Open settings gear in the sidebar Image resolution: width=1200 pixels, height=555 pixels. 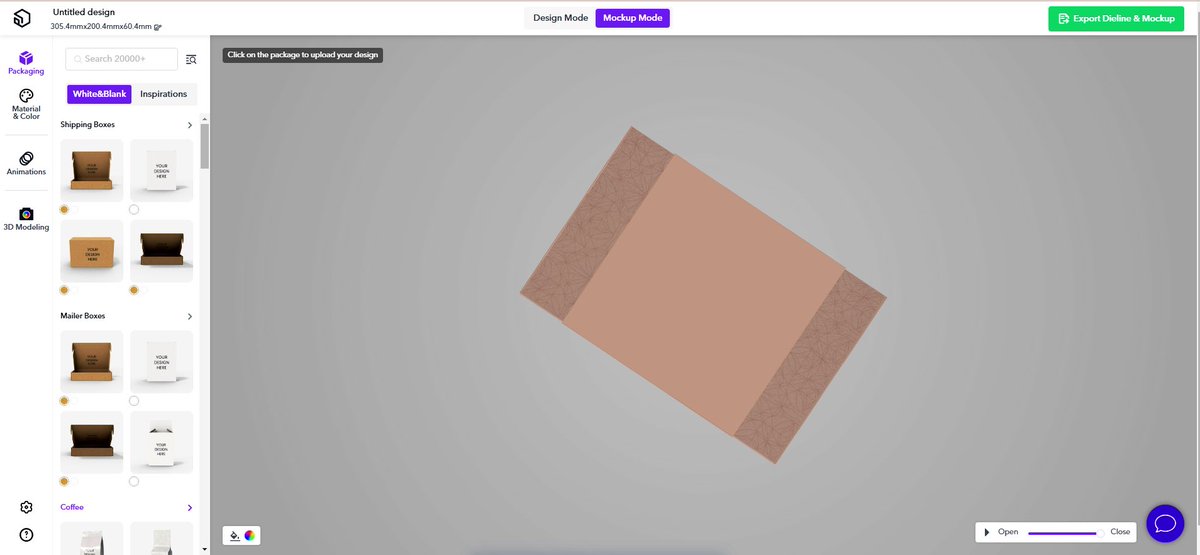[26, 507]
